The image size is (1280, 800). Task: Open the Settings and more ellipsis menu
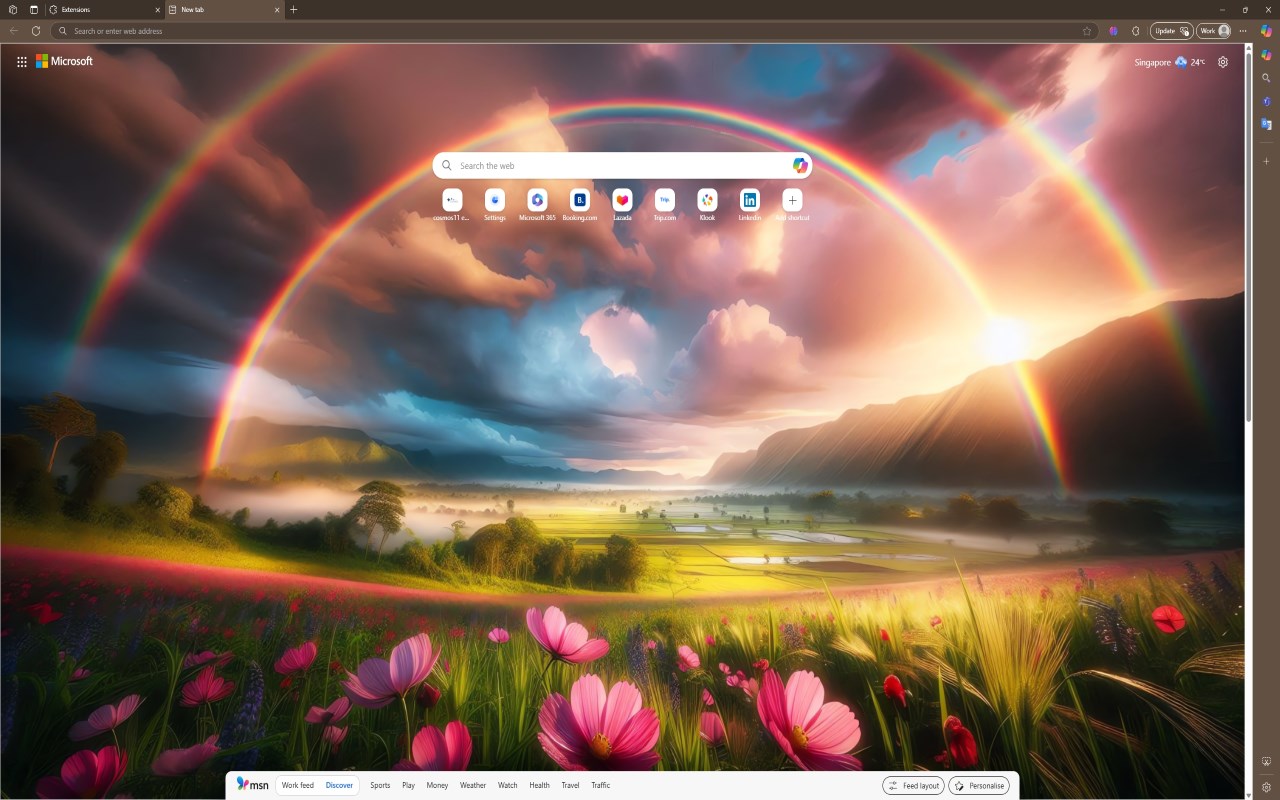1243,31
